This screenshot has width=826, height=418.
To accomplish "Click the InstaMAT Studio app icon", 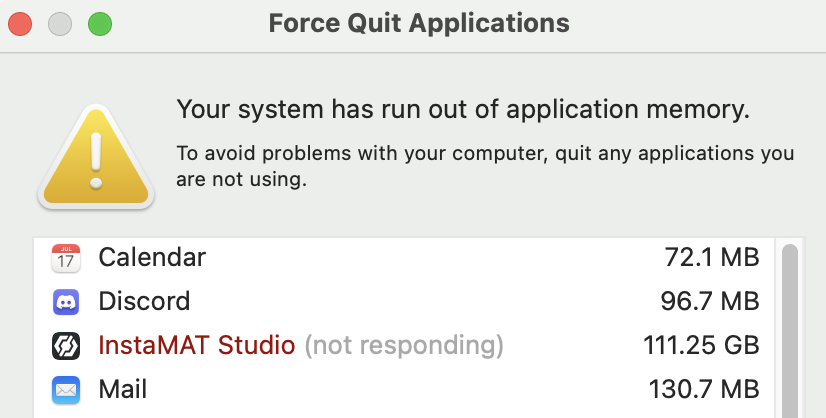I will coord(66,345).
